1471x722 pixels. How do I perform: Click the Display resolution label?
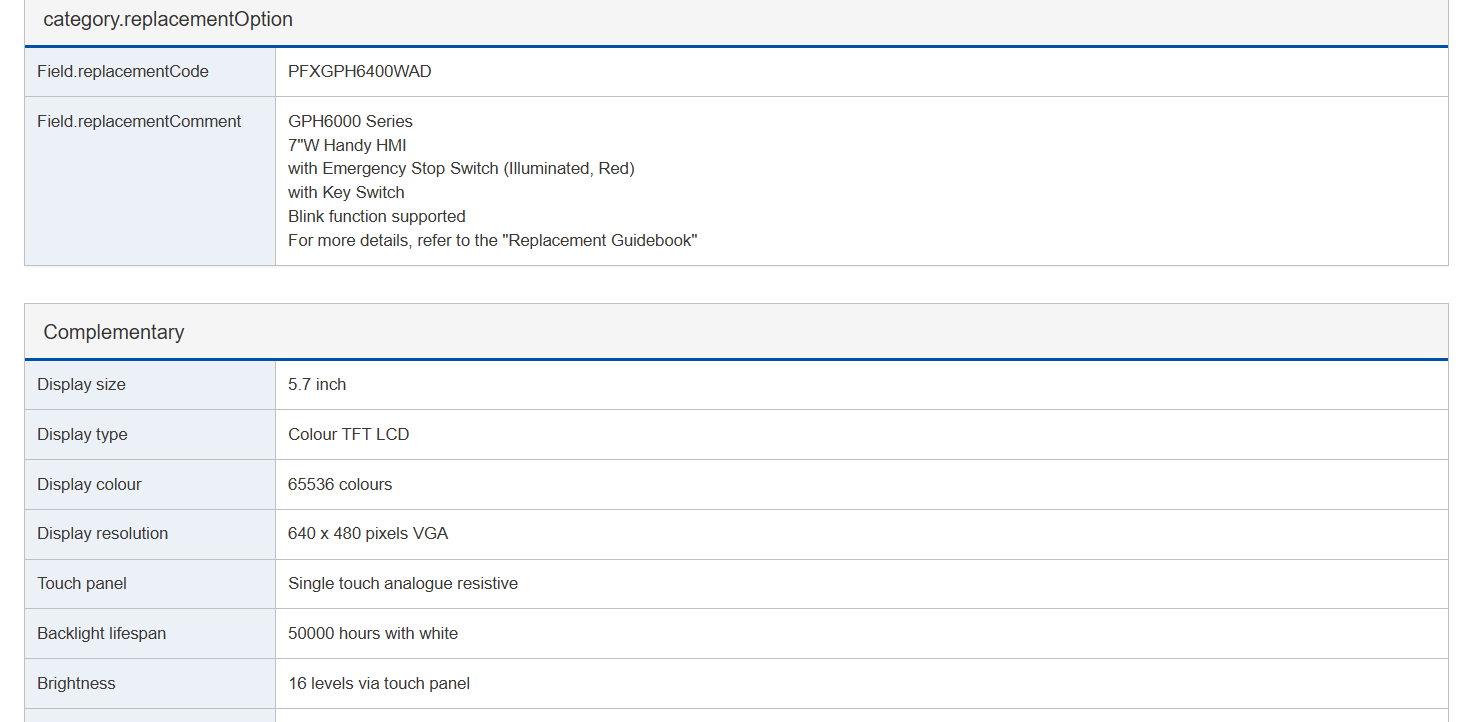tap(102, 533)
